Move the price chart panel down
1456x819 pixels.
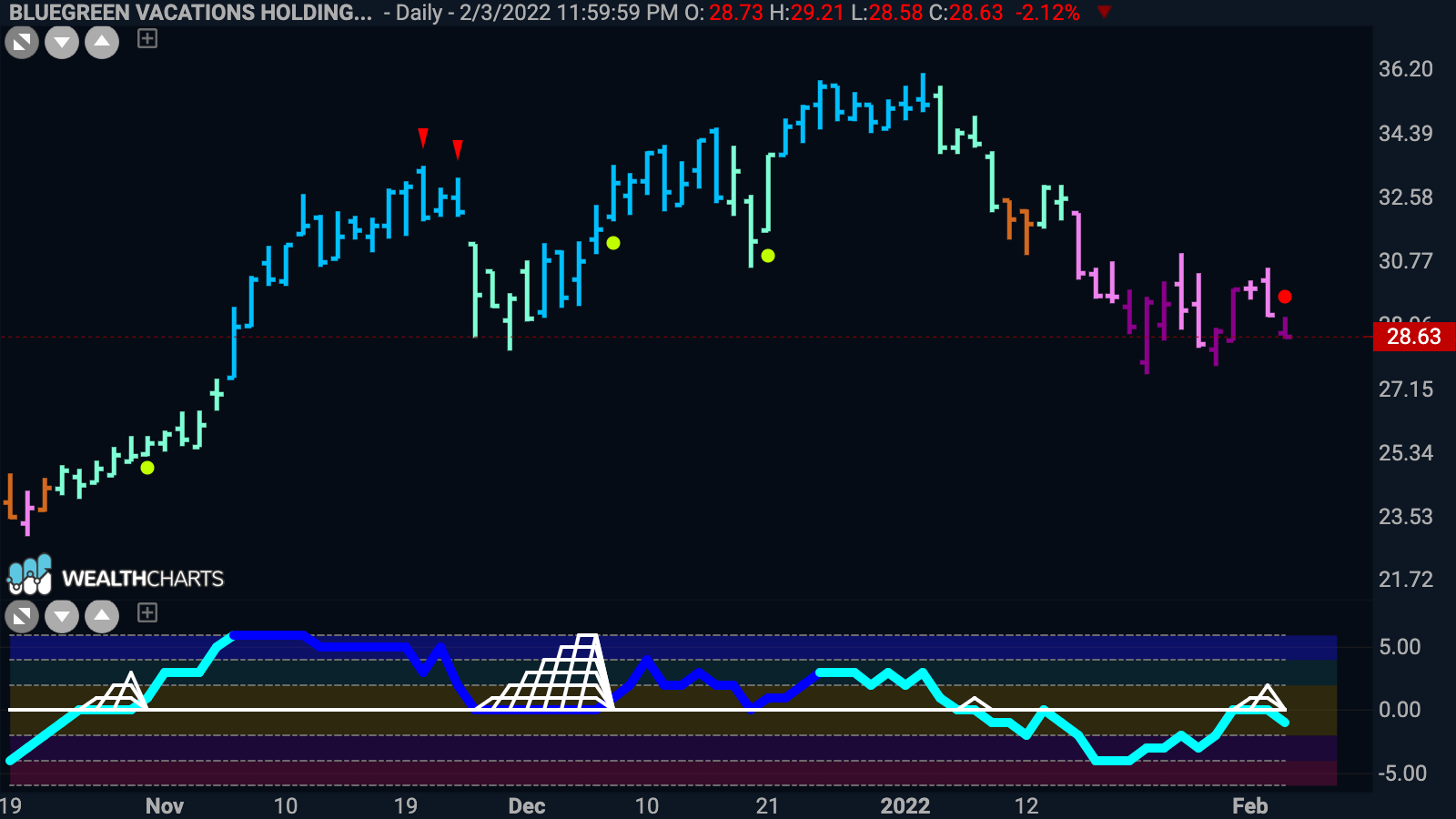[x=62, y=43]
